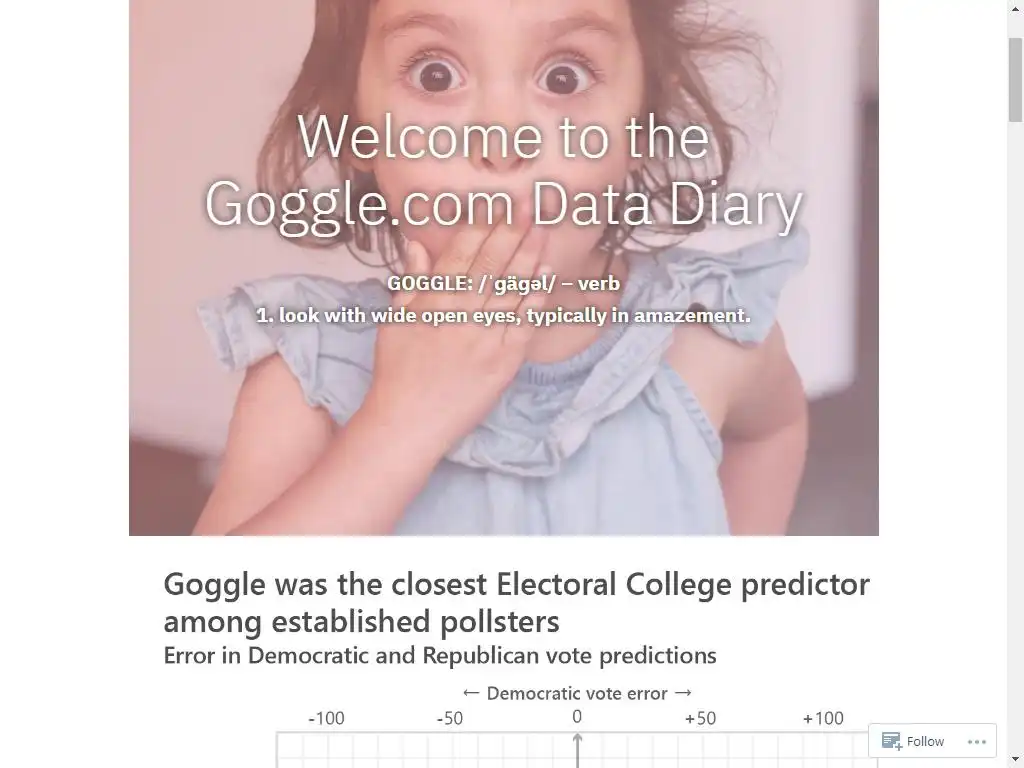
Task: Click the right arrow after Democratic vote error
Action: click(x=683, y=693)
